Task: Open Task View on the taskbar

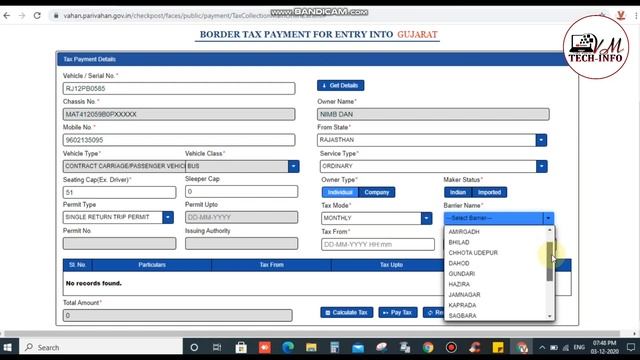Action: [217, 347]
